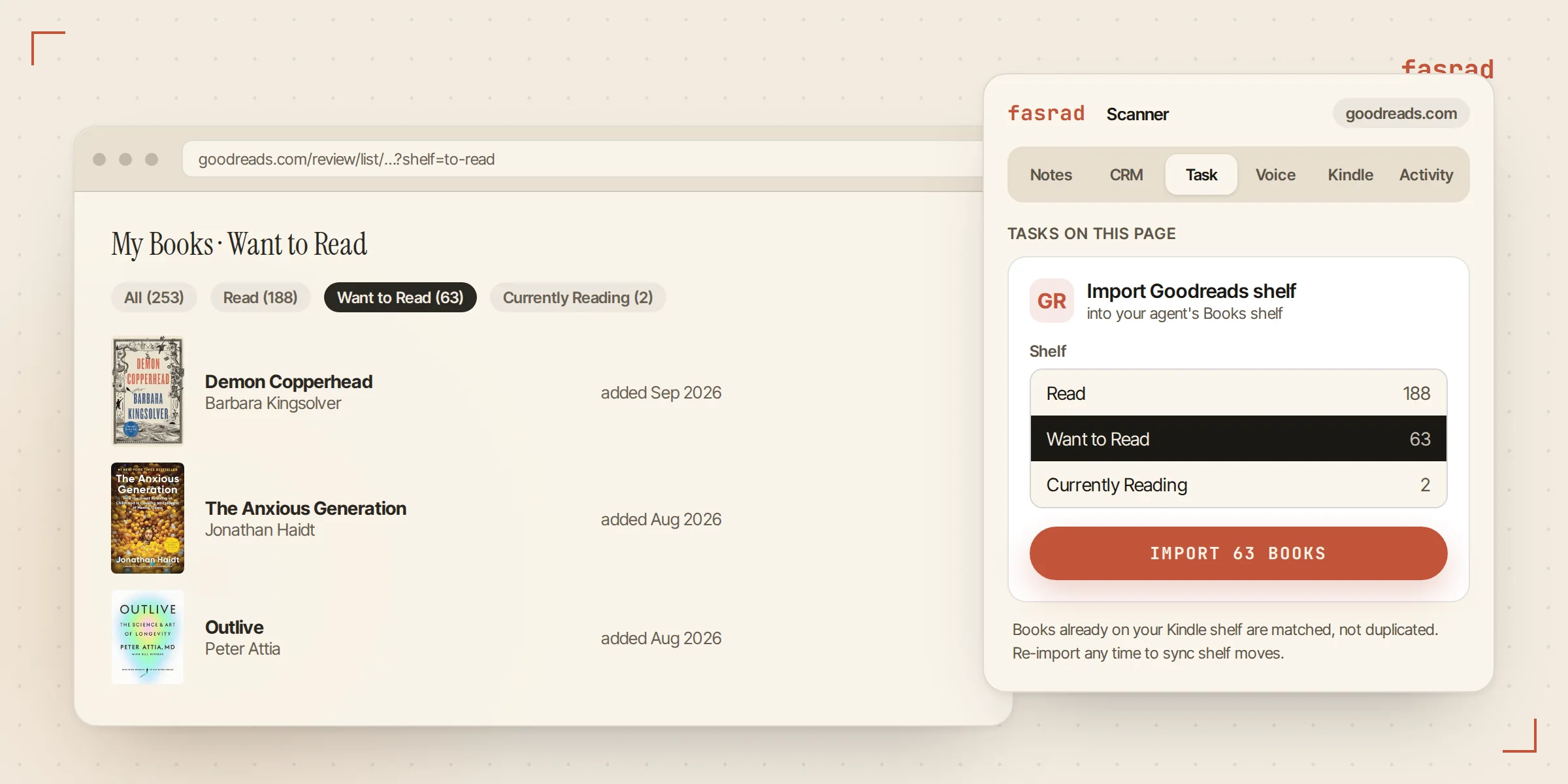Open The Anxious Generation cover thumbnail
Screen dimensions: 1568x784
pos(148,518)
